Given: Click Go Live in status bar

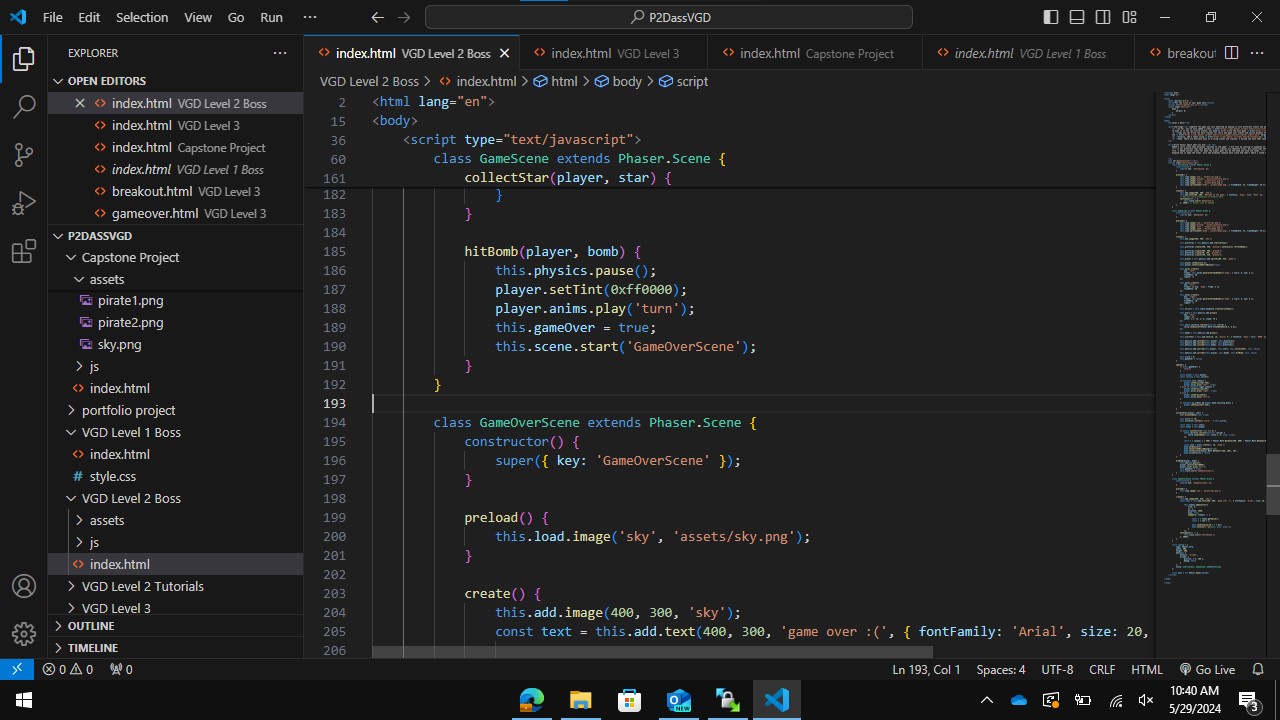Looking at the screenshot, I should coord(1206,669).
